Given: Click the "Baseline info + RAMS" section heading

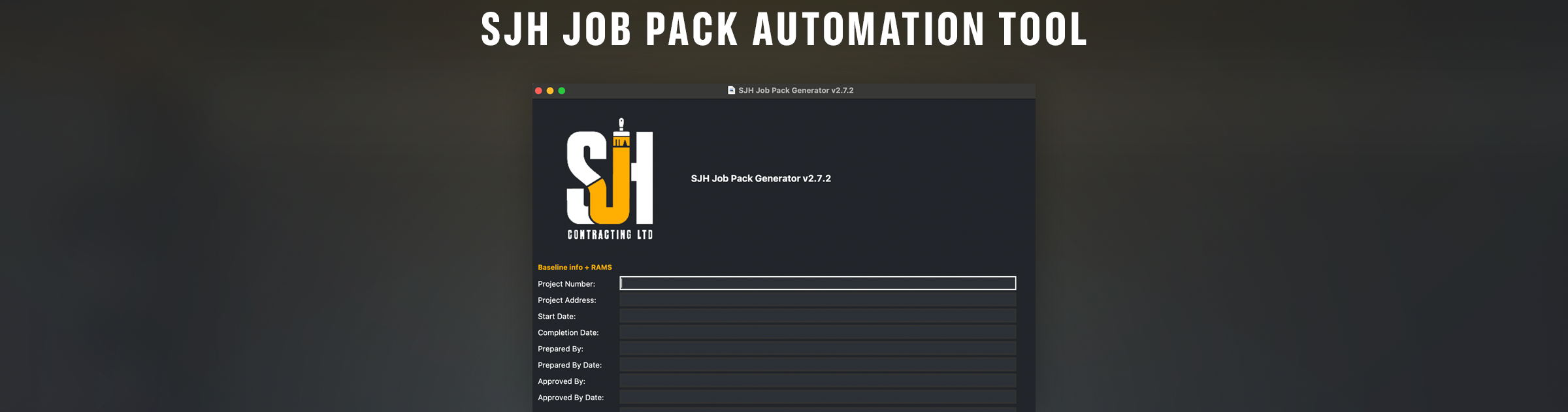Looking at the screenshot, I should click(574, 268).
